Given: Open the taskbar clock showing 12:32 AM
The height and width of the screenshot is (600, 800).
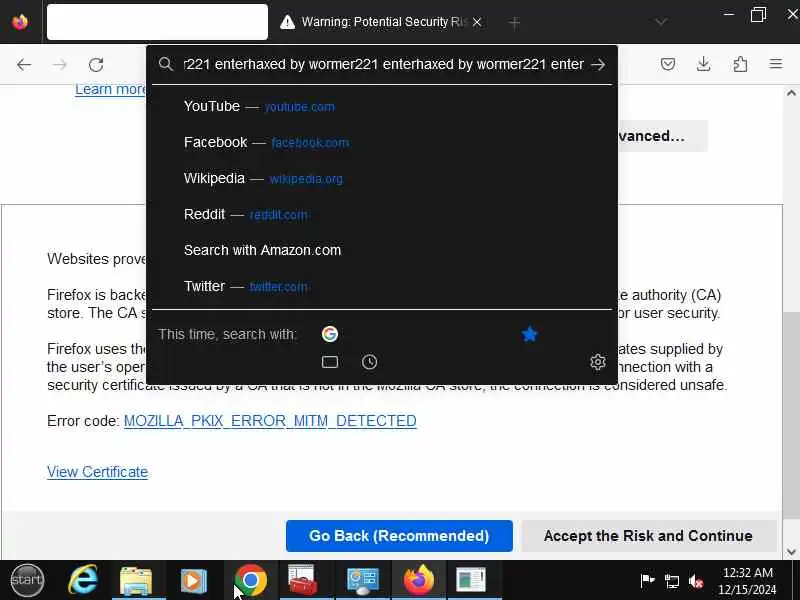Looking at the screenshot, I should [747, 581].
